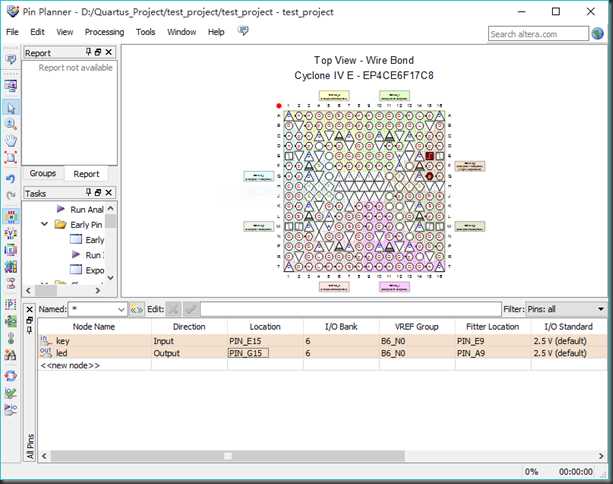Click the Edit cancel X button

point(174,309)
